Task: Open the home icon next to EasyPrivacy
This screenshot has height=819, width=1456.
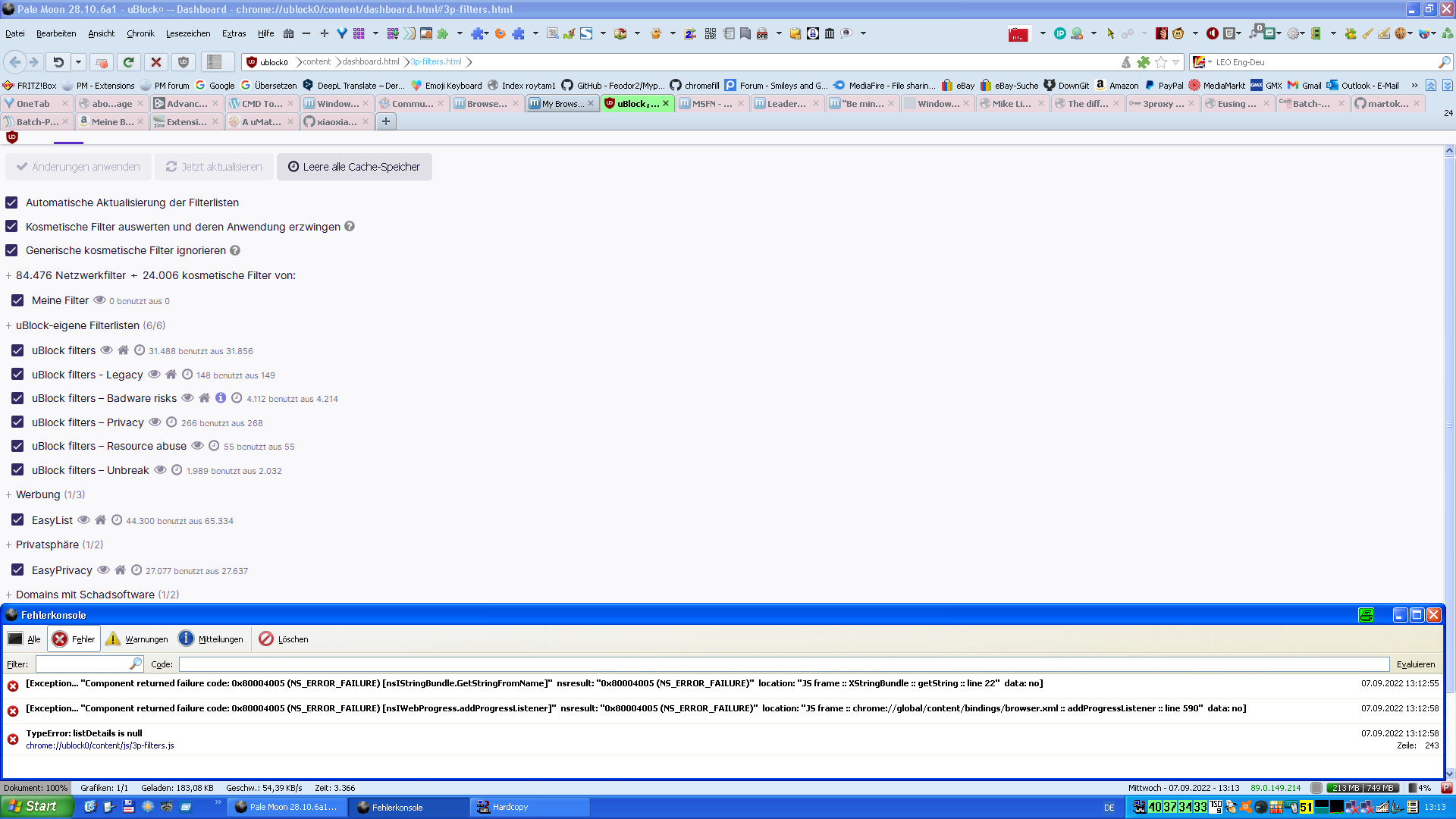Action: pos(120,570)
